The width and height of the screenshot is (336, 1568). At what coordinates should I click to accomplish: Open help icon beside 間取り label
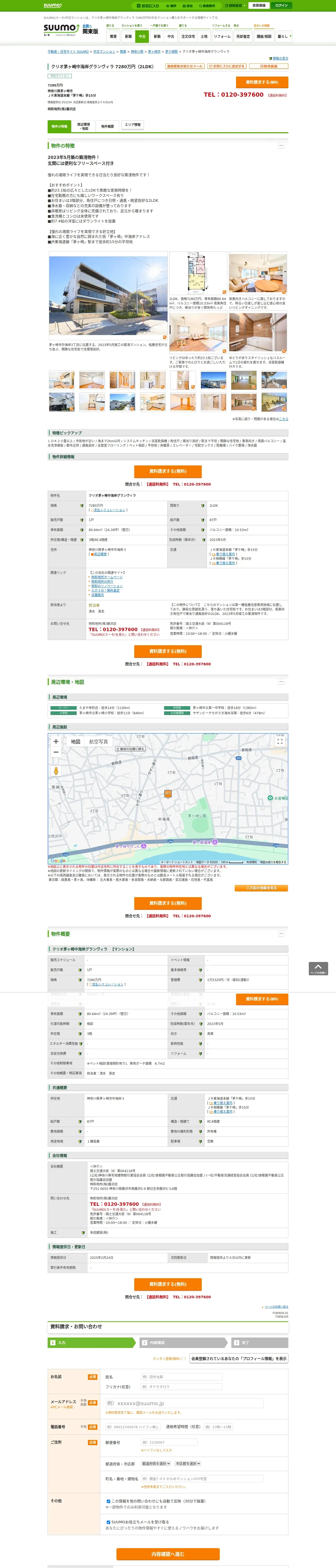[x=203, y=506]
